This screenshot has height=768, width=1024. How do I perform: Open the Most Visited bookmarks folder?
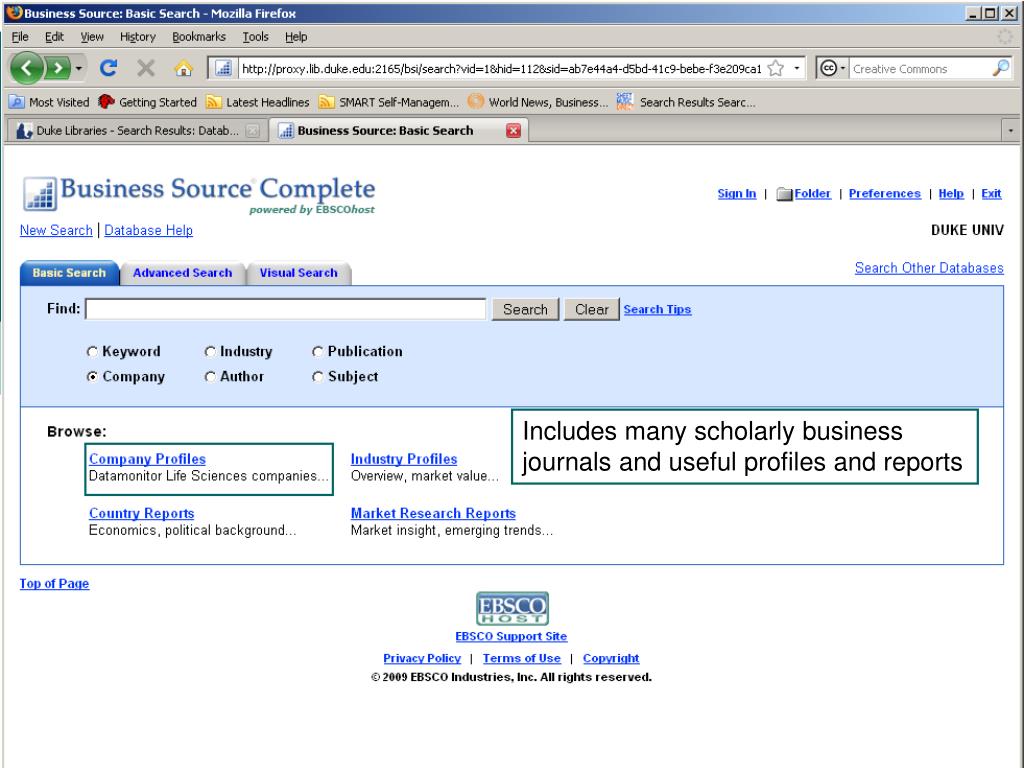click(50, 102)
